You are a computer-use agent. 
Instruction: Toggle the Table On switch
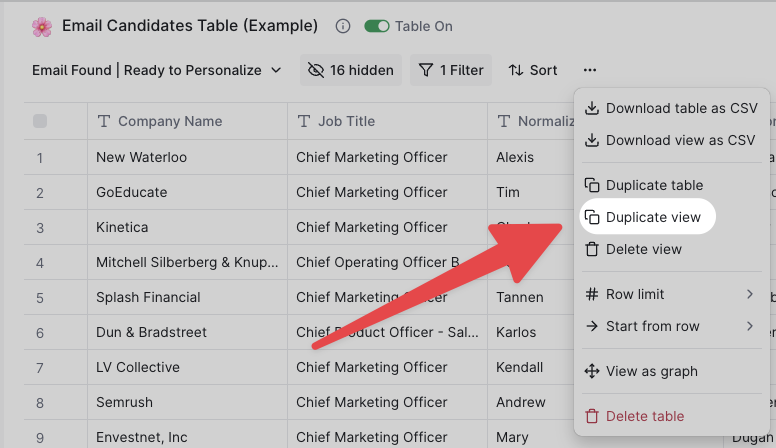pyautogui.click(x=377, y=26)
